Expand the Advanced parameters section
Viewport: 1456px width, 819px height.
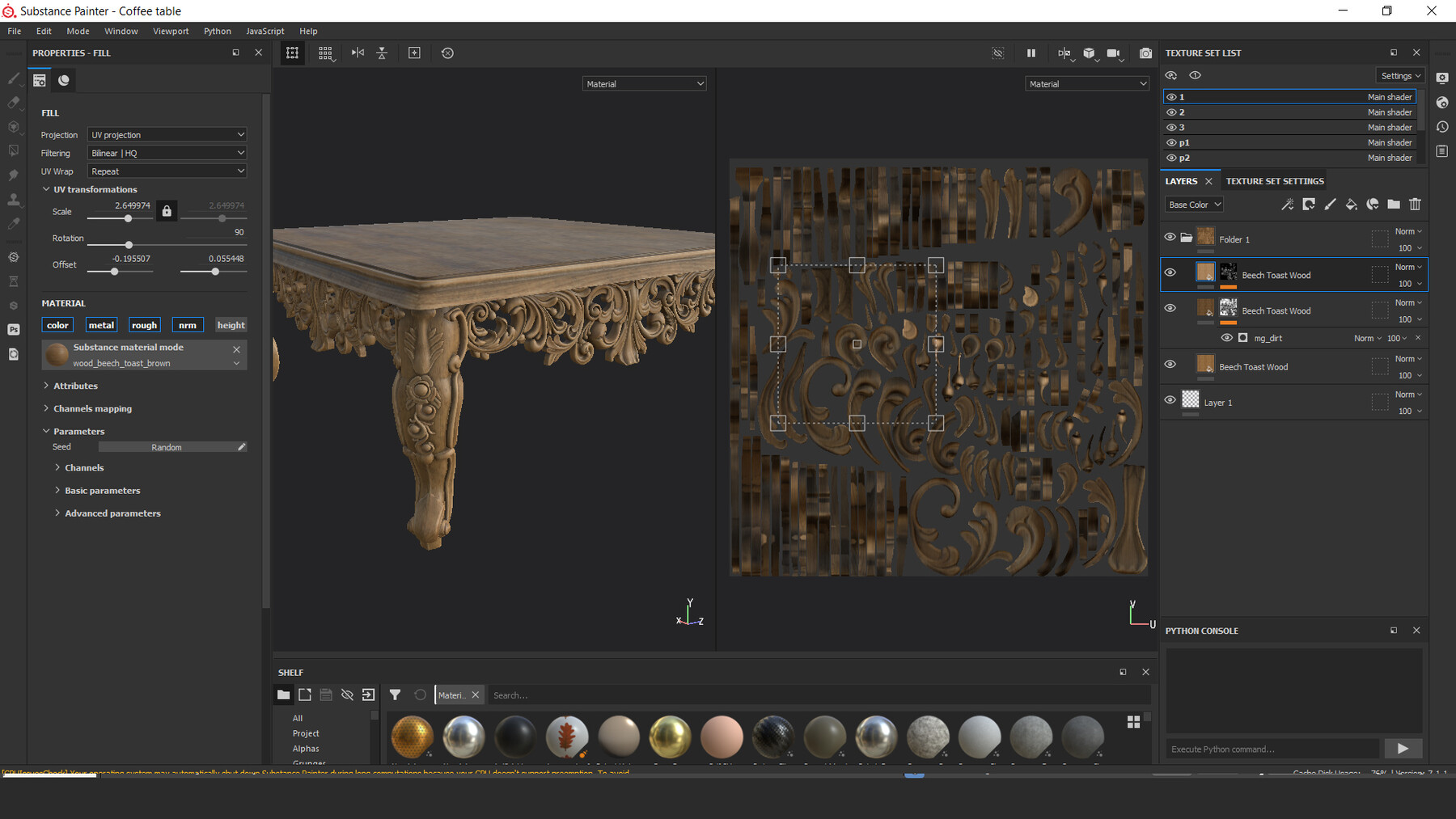(112, 513)
